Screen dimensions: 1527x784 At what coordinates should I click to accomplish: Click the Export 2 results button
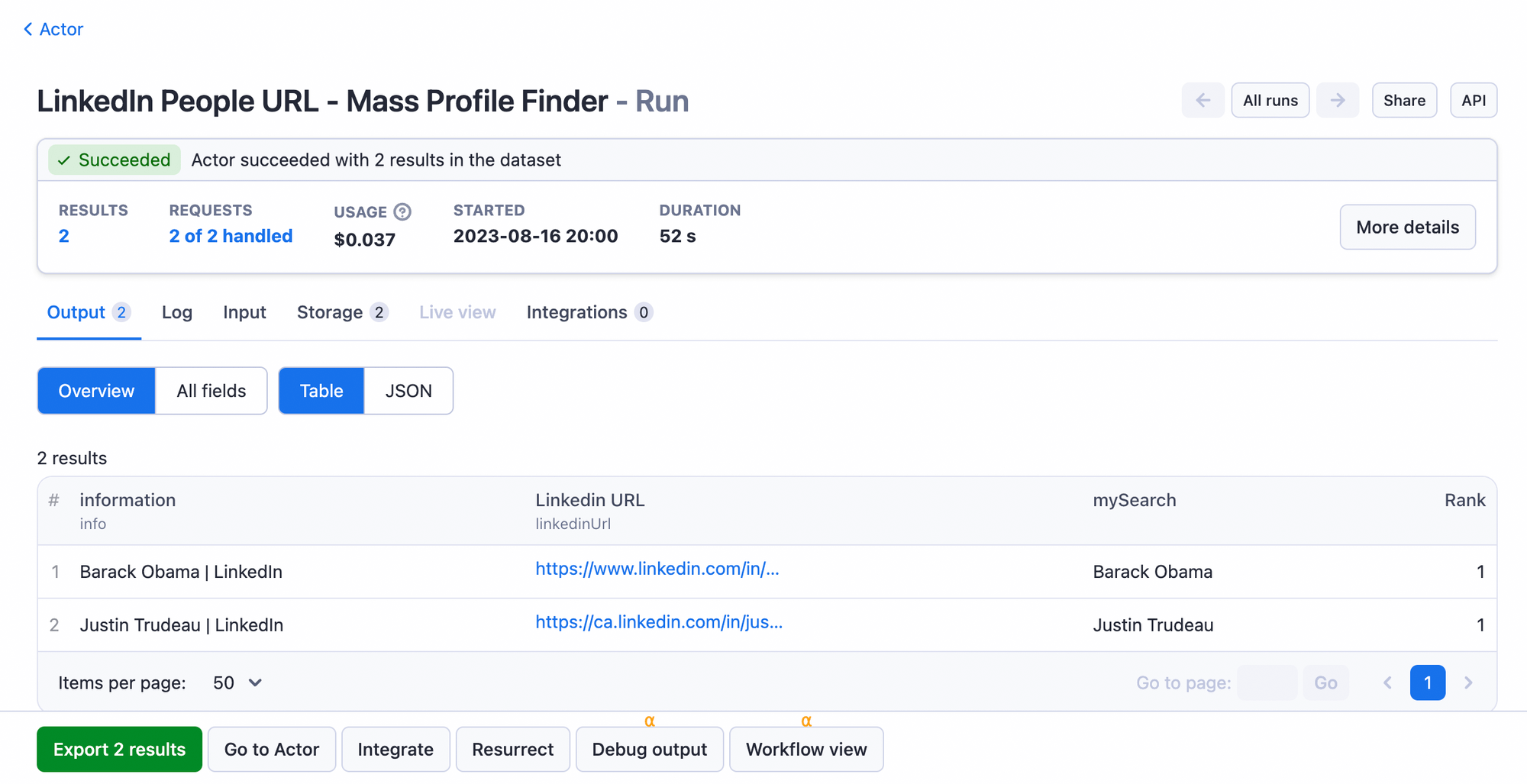119,749
